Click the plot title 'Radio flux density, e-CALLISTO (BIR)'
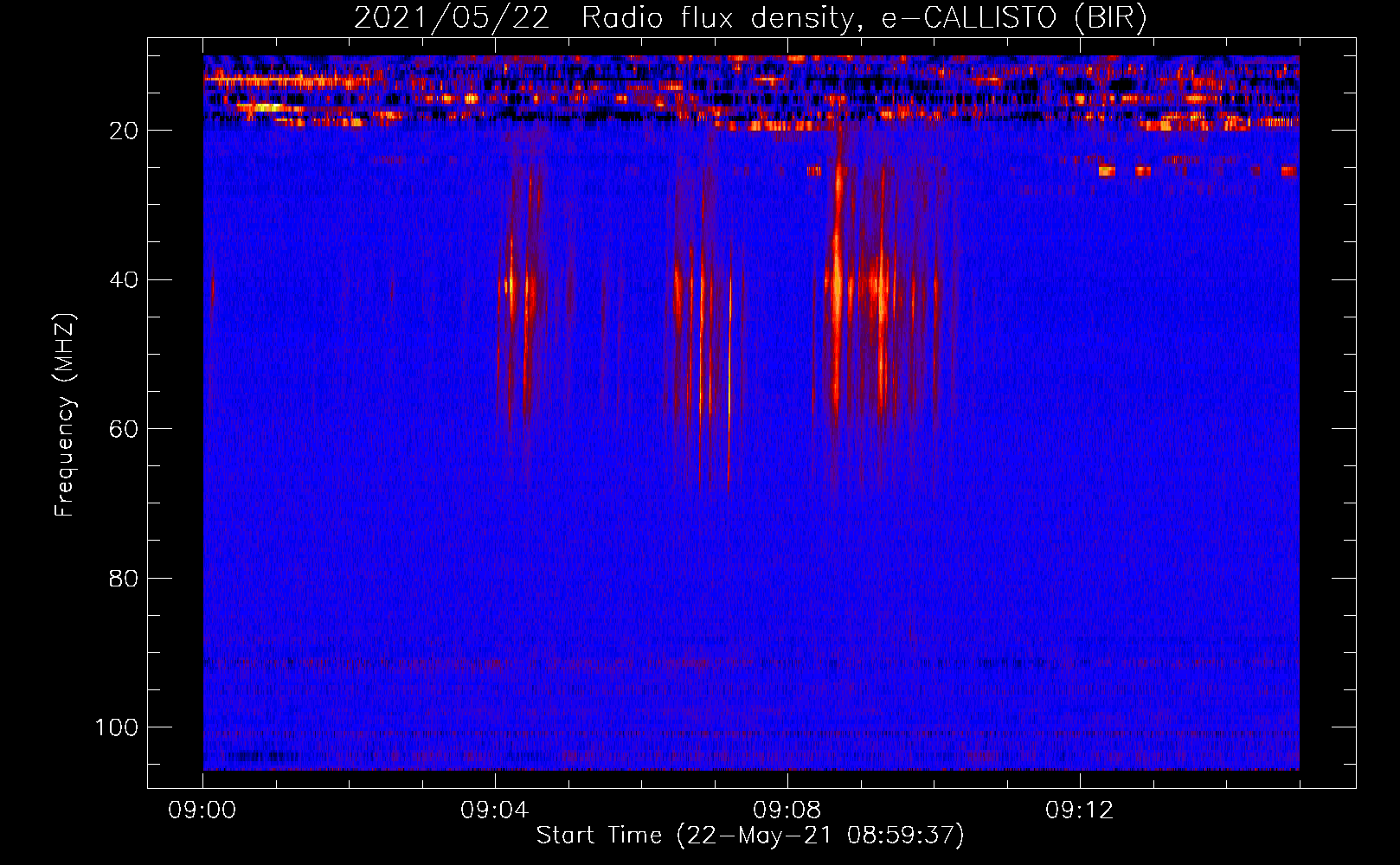 (864, 18)
